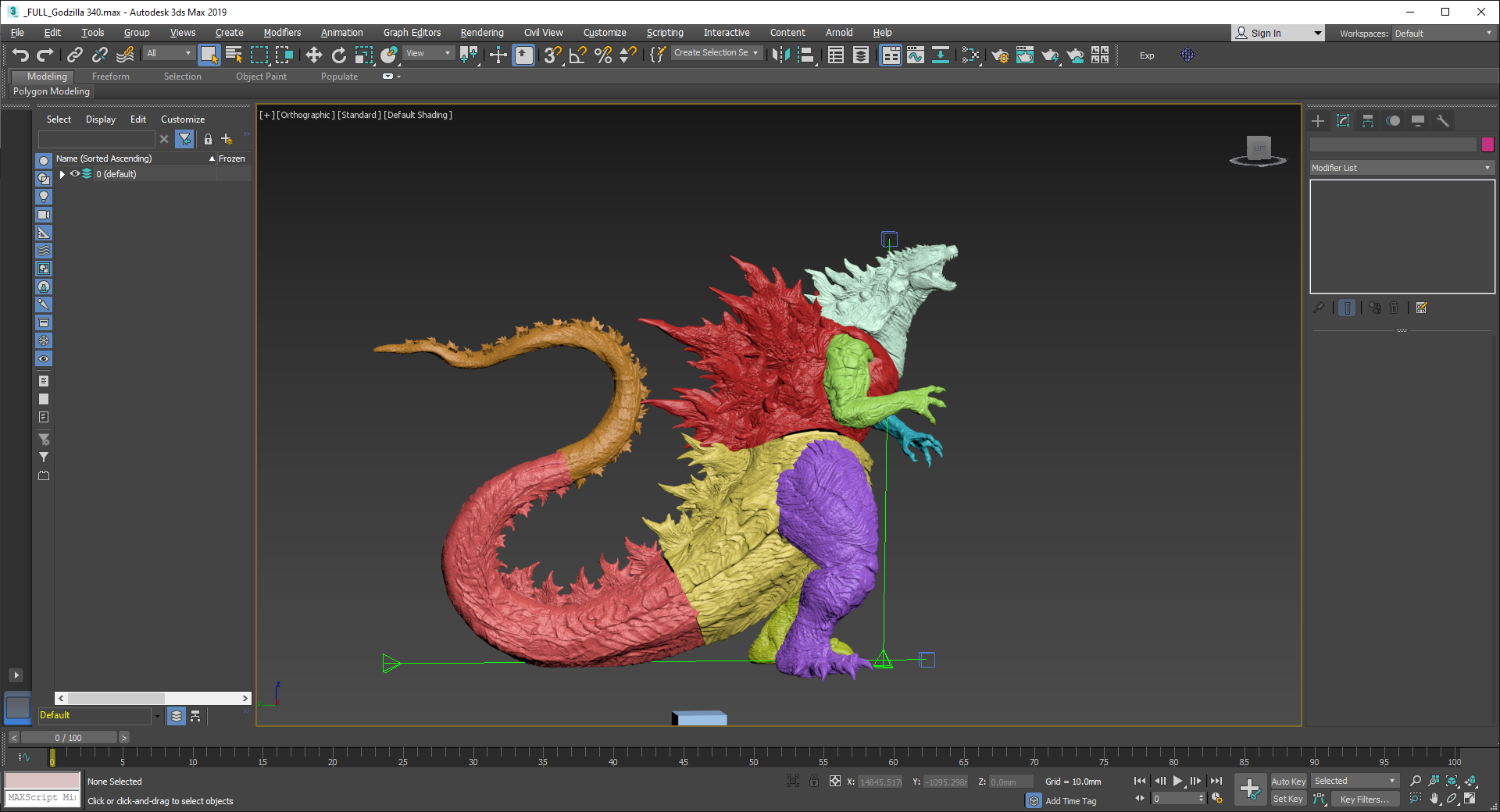Open the Curve Editor icon
Viewport: 1500px width, 812px height.
tap(916, 55)
